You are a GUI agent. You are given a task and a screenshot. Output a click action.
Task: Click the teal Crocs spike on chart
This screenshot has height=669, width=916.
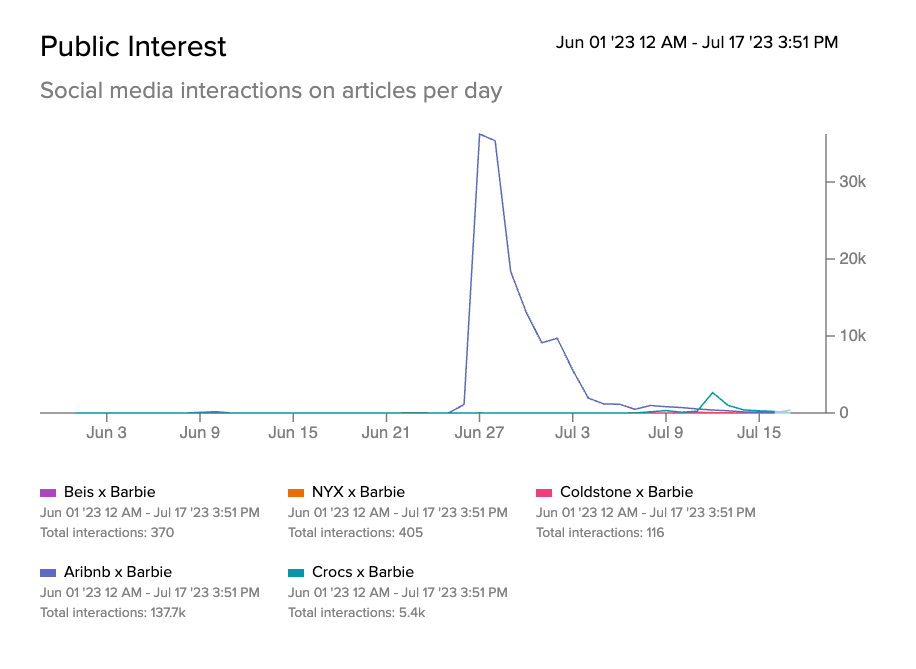point(713,392)
